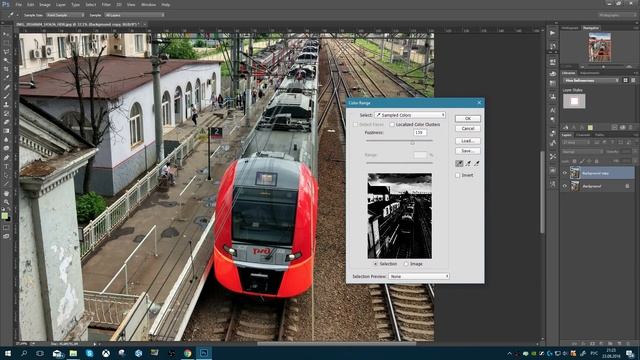This screenshot has height=360, width=640.
Task: Click the Save... button
Action: pos(468,151)
